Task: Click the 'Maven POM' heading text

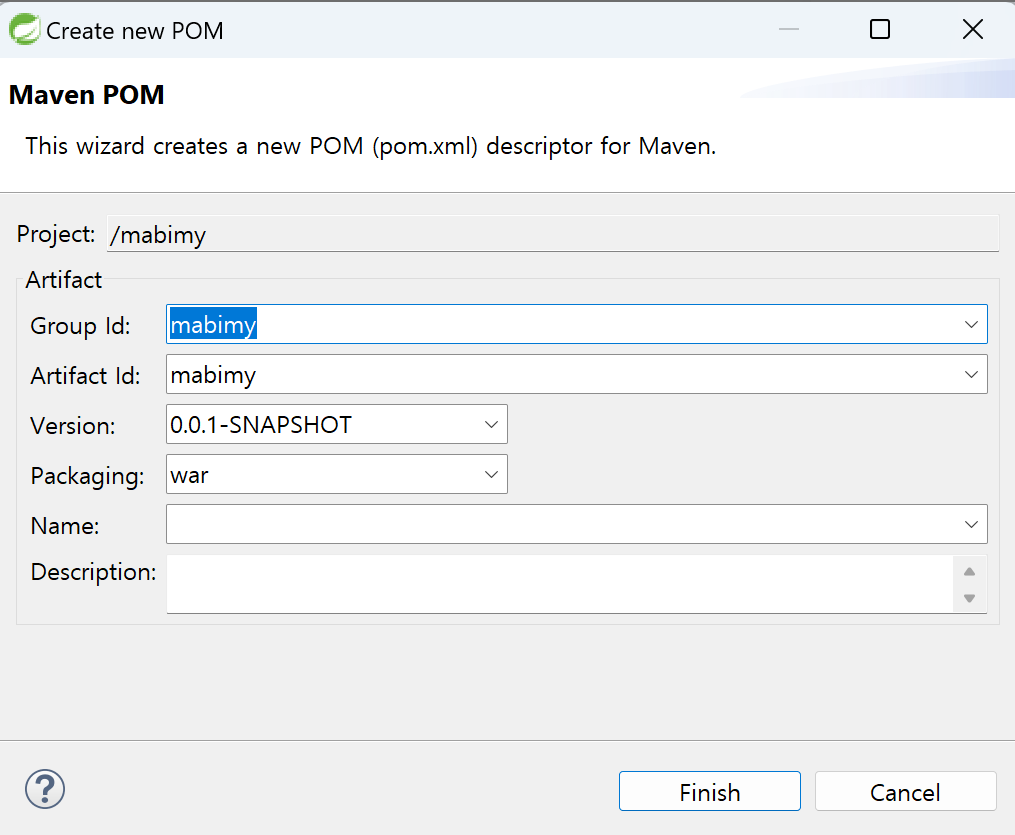Action: click(x=87, y=95)
